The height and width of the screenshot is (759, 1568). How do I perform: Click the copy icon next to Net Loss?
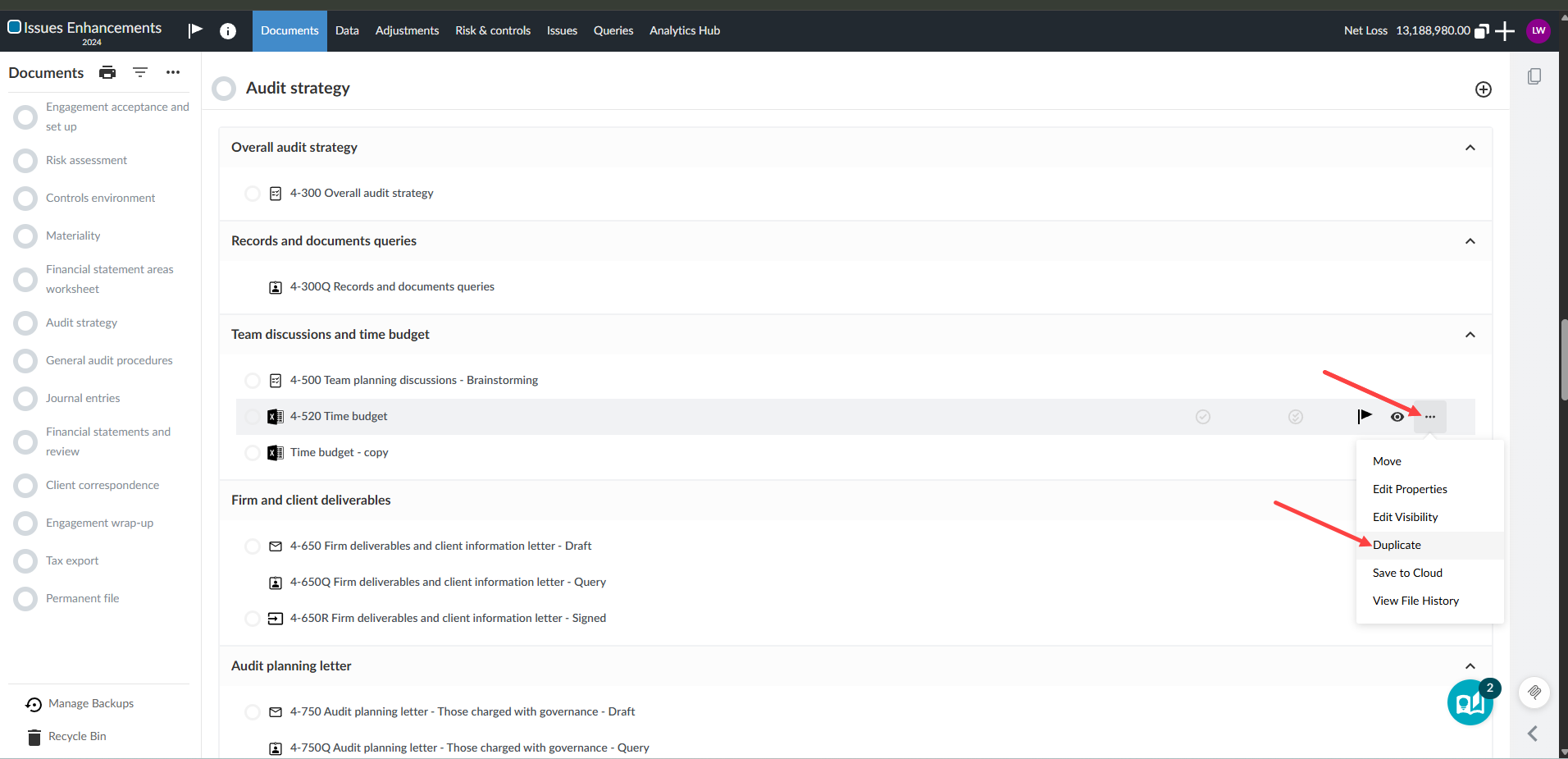click(1482, 31)
